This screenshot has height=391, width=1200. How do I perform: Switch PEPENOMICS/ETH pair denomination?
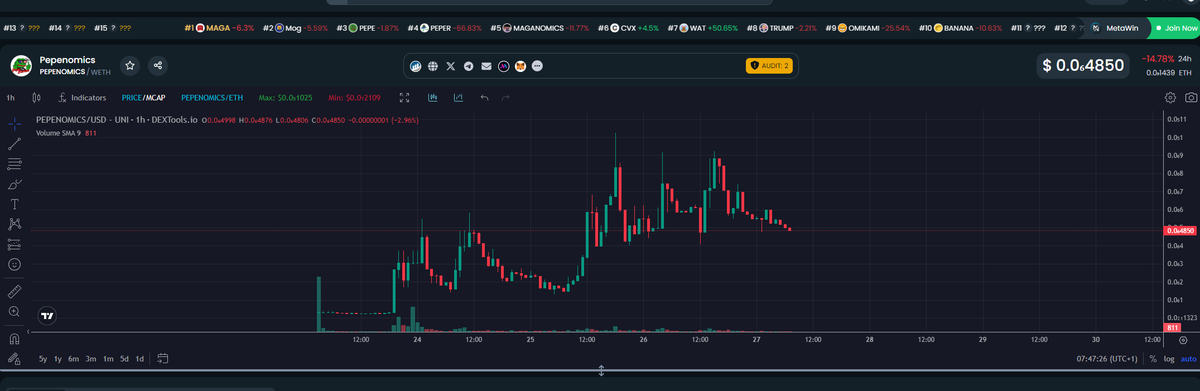coord(212,97)
